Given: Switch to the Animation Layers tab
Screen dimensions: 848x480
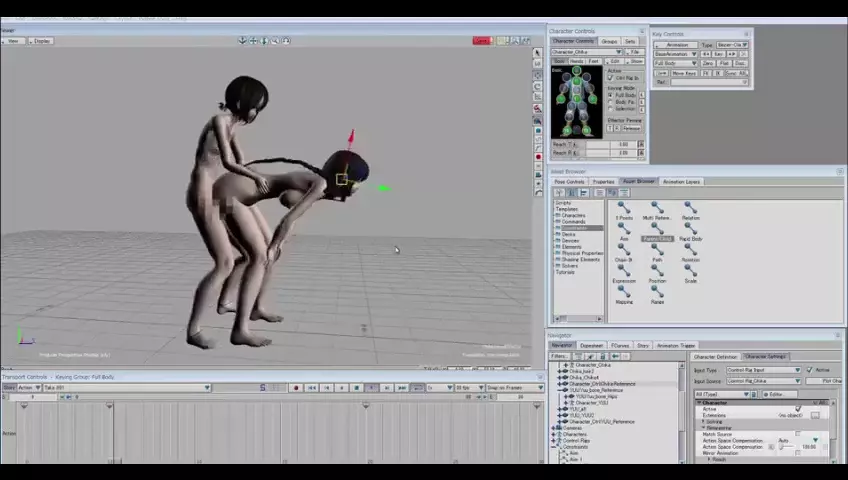Looking at the screenshot, I should click(x=681, y=182).
